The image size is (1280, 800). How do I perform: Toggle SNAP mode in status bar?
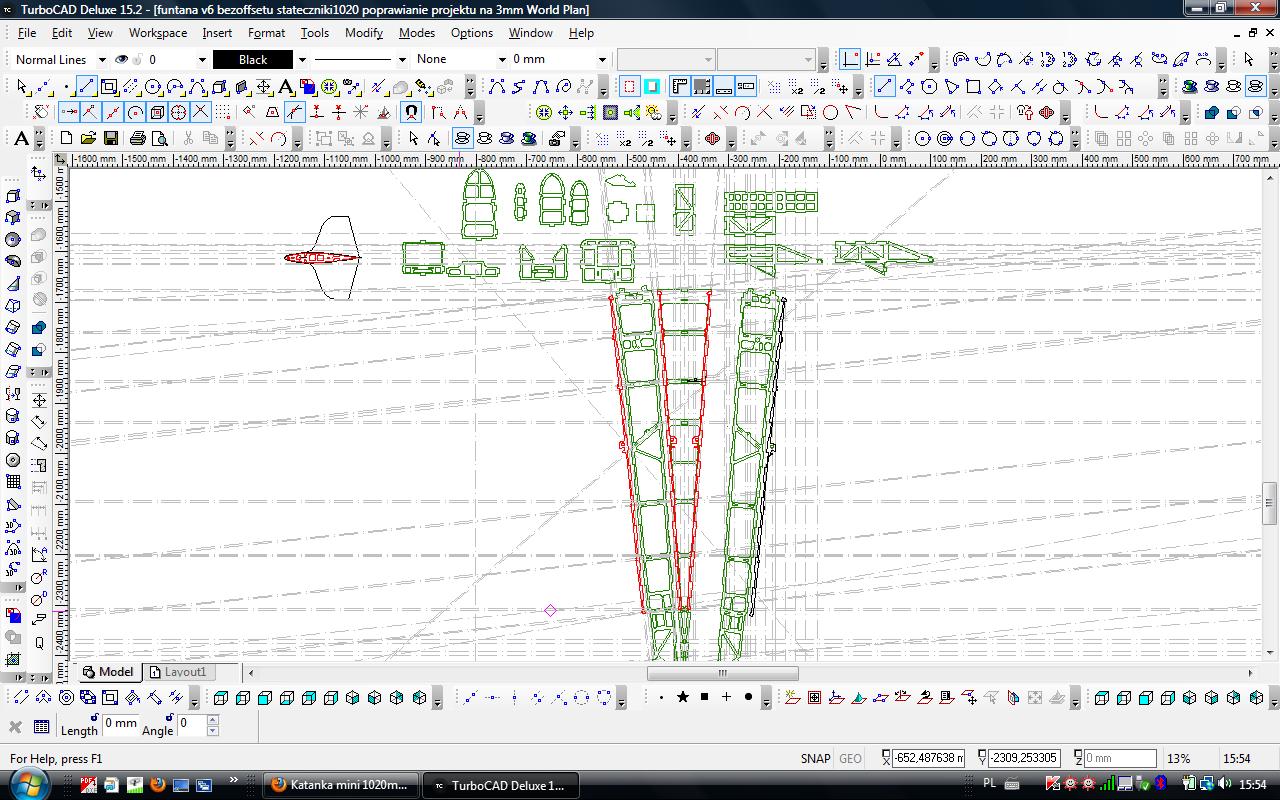[x=815, y=758]
